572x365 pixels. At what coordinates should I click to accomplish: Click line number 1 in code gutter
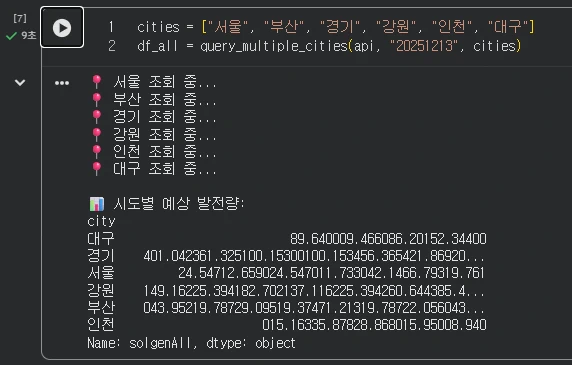coord(111,27)
